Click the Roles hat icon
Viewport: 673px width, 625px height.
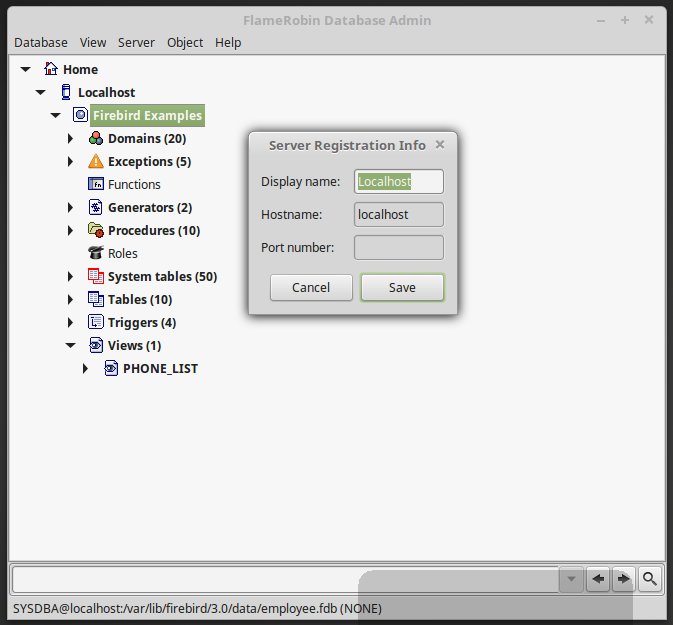96,254
